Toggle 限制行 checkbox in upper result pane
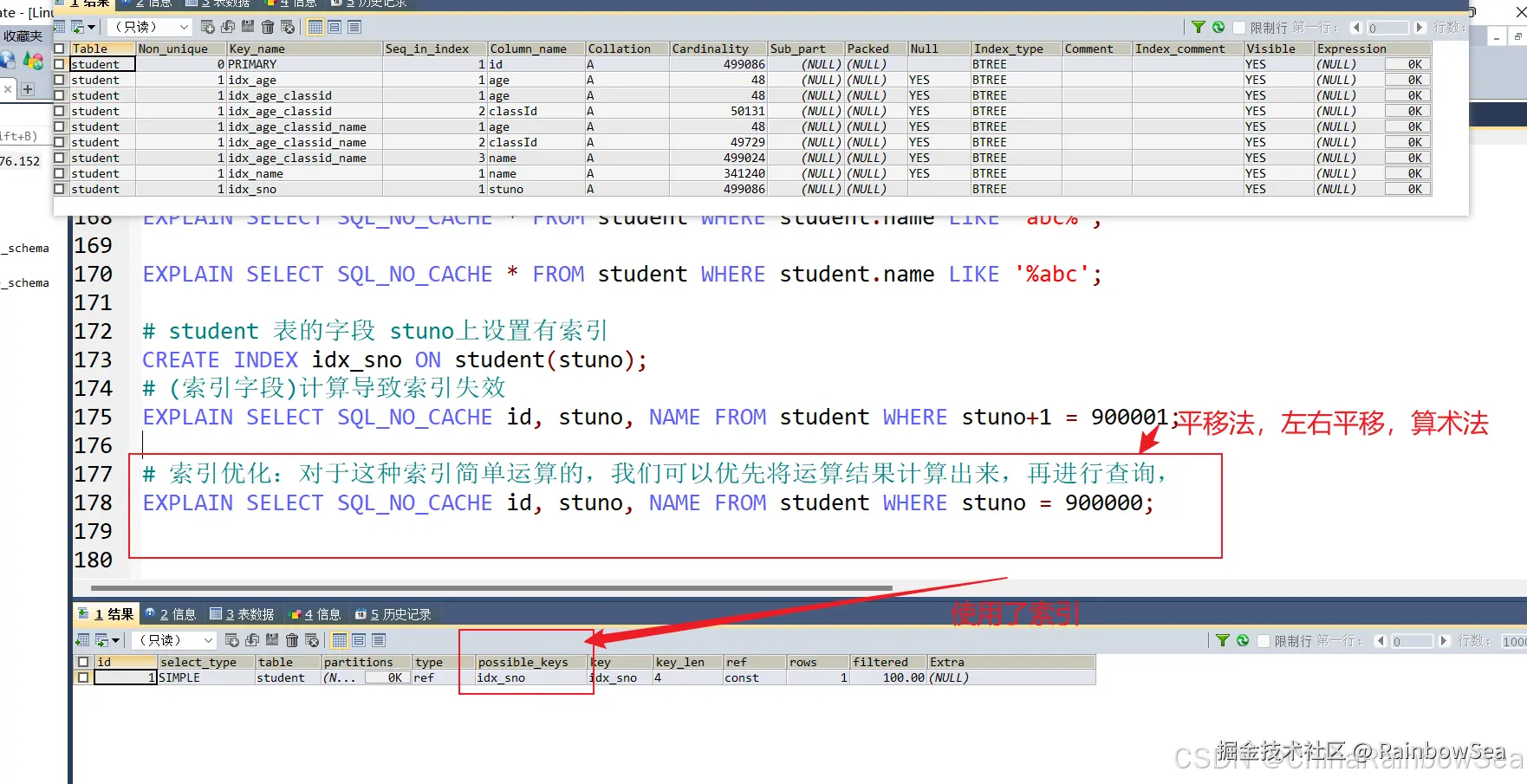Image resolution: width=1527 pixels, height=784 pixels. 1239,28
